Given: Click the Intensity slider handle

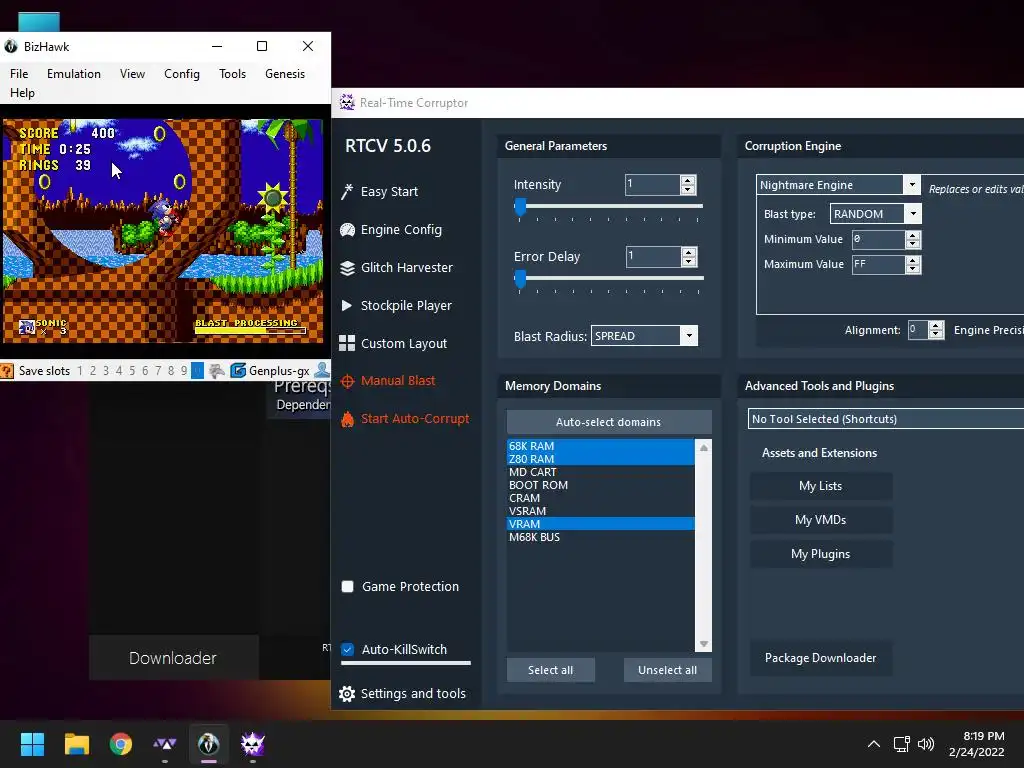Looking at the screenshot, I should tap(520, 207).
